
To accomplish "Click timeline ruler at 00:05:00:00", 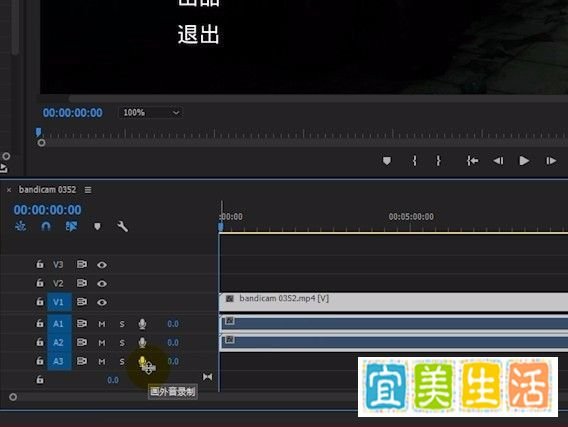I will [x=411, y=217].
